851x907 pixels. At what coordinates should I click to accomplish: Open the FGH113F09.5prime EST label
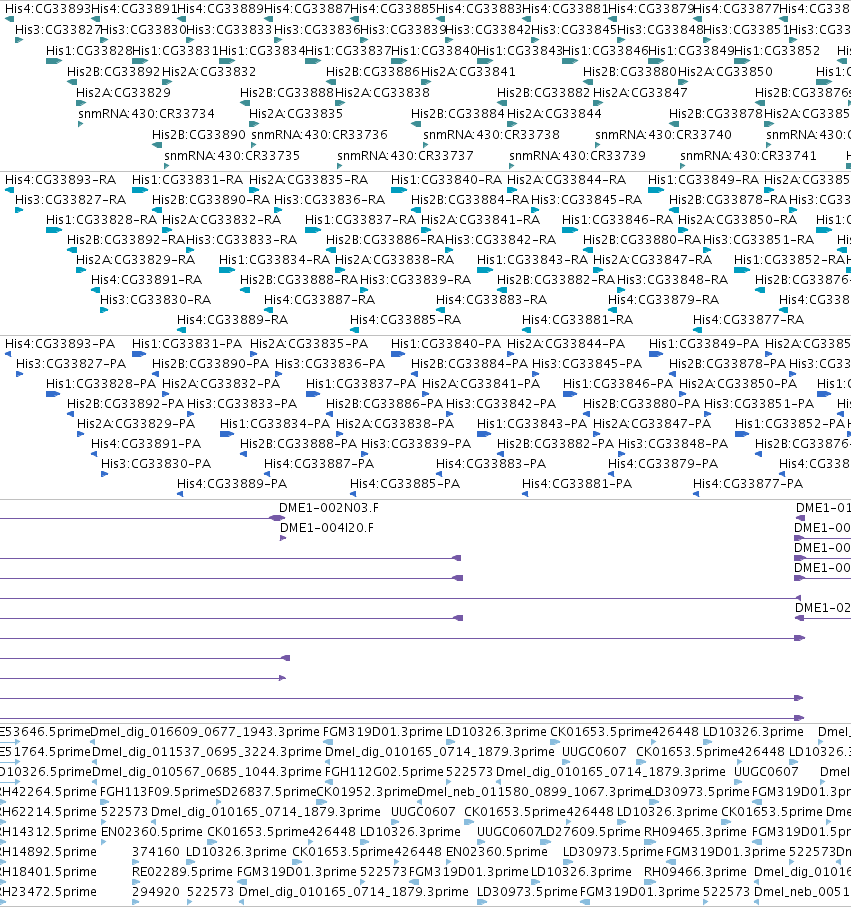[157, 792]
